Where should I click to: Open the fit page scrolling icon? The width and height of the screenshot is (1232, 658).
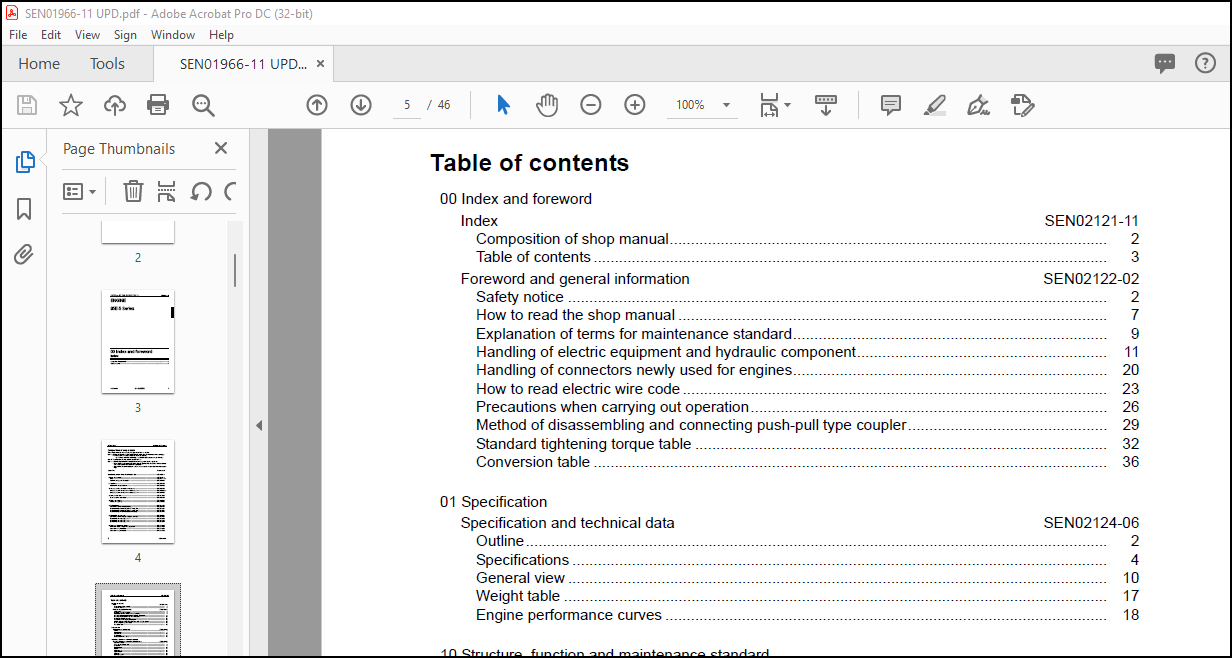(x=768, y=105)
